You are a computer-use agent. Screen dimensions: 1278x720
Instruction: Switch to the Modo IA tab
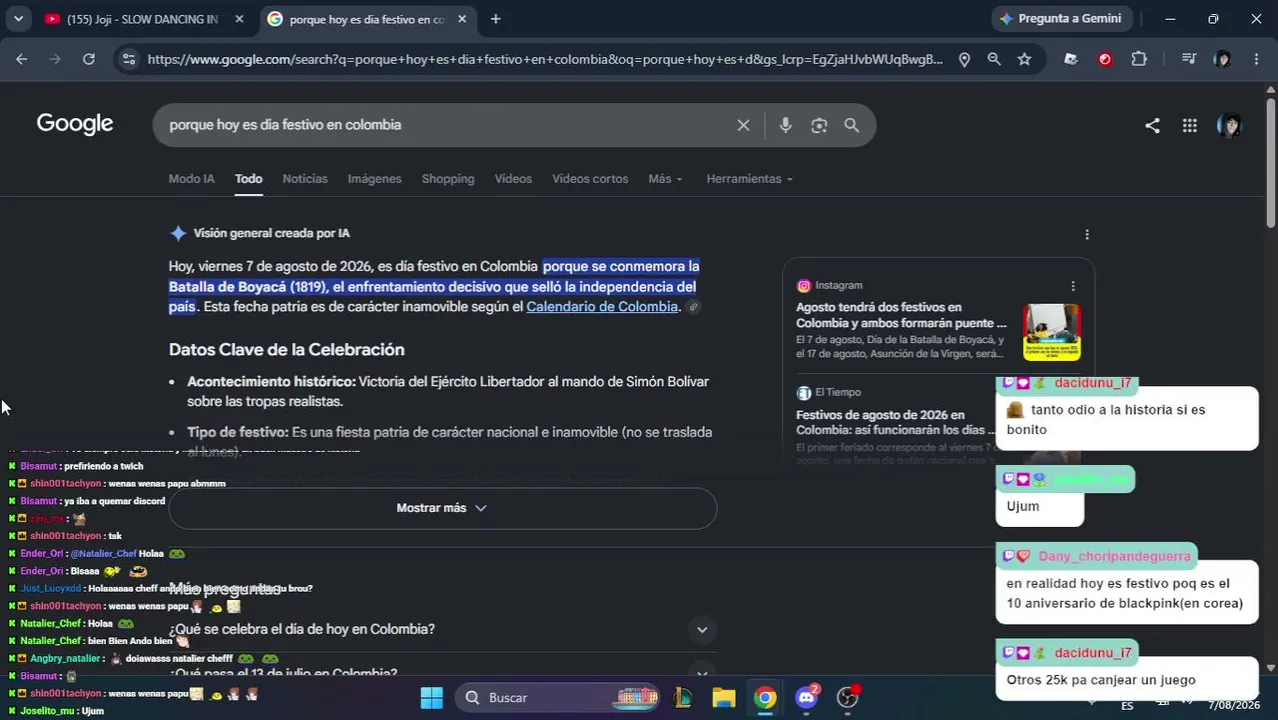click(191, 178)
